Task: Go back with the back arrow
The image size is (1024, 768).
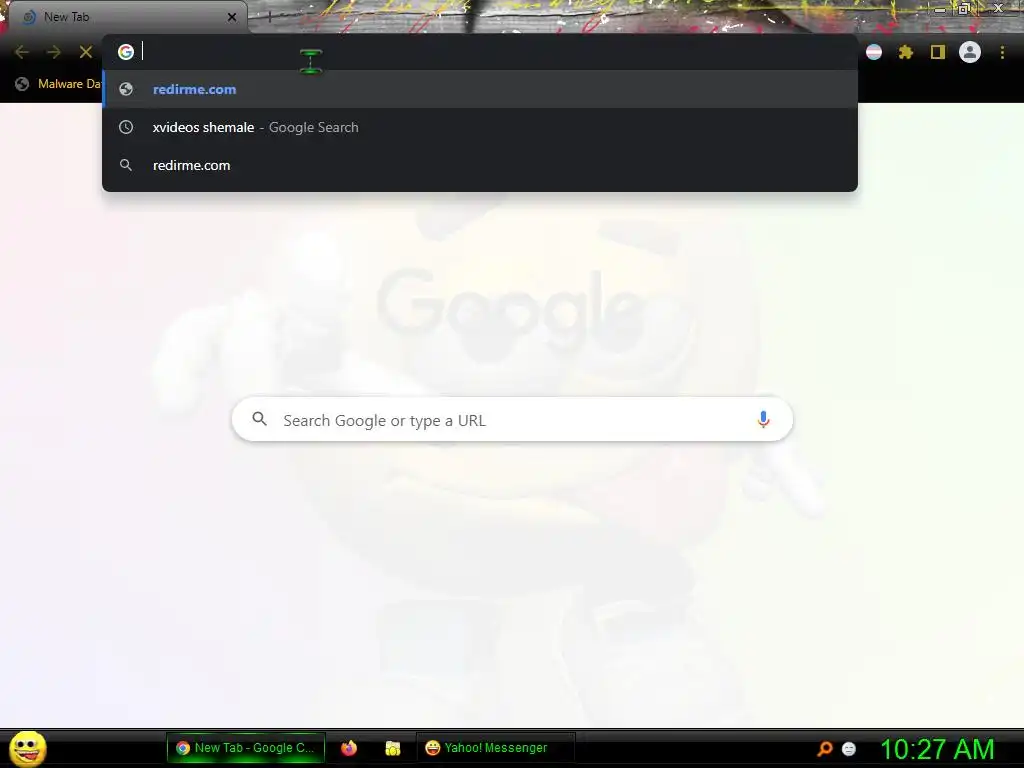Action: pyautogui.click(x=22, y=52)
